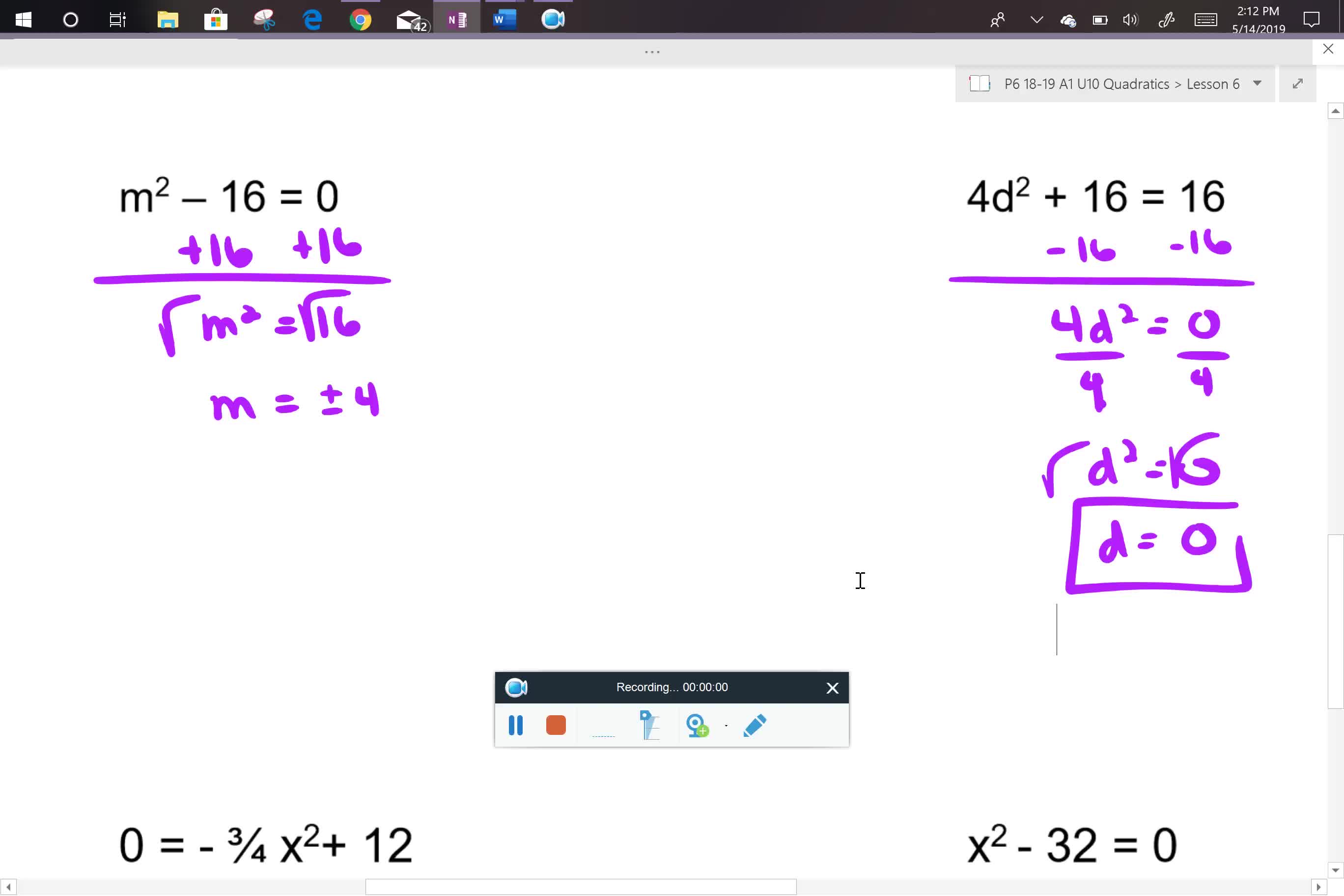
Task: Open the Snipping Tool taskbar icon
Action: click(264, 20)
